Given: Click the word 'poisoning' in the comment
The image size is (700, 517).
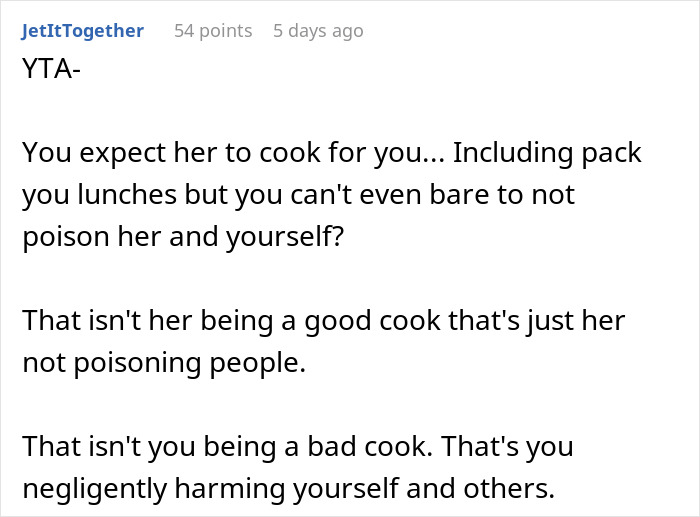Looking at the screenshot, I should 137,363.
